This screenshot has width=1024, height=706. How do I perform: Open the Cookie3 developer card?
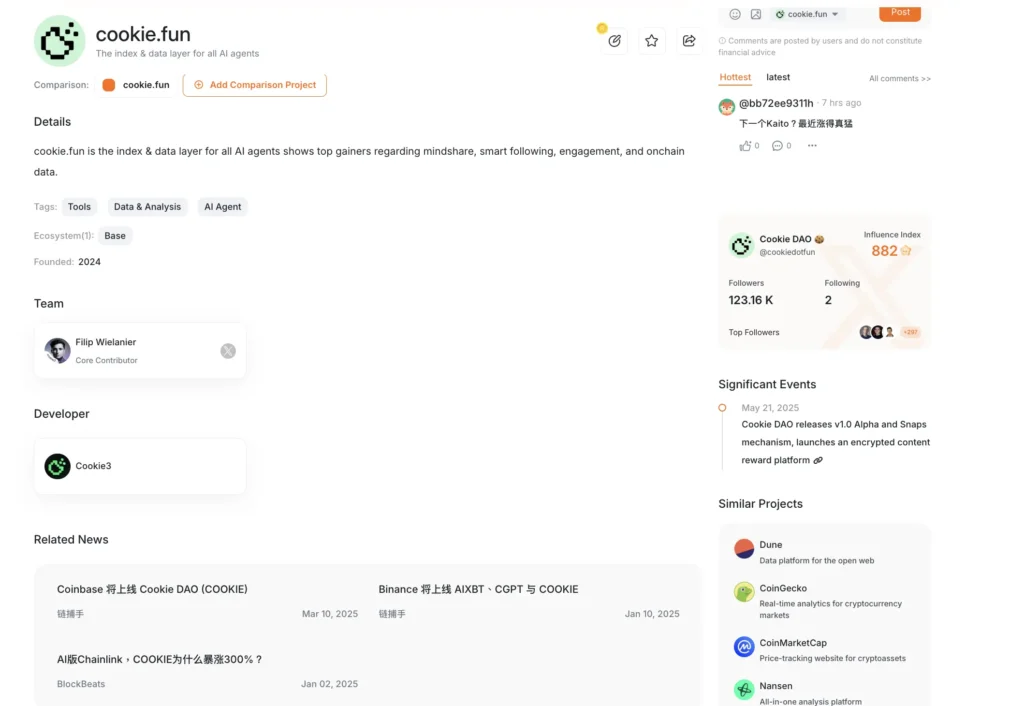[x=140, y=466]
